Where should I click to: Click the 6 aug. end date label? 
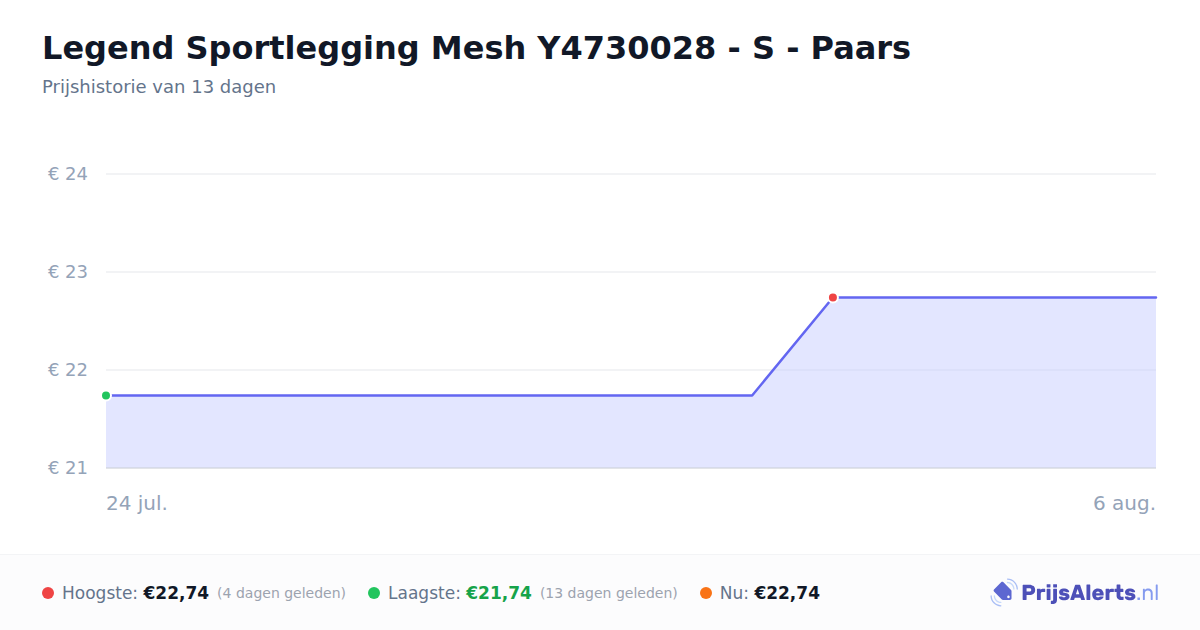click(1124, 503)
